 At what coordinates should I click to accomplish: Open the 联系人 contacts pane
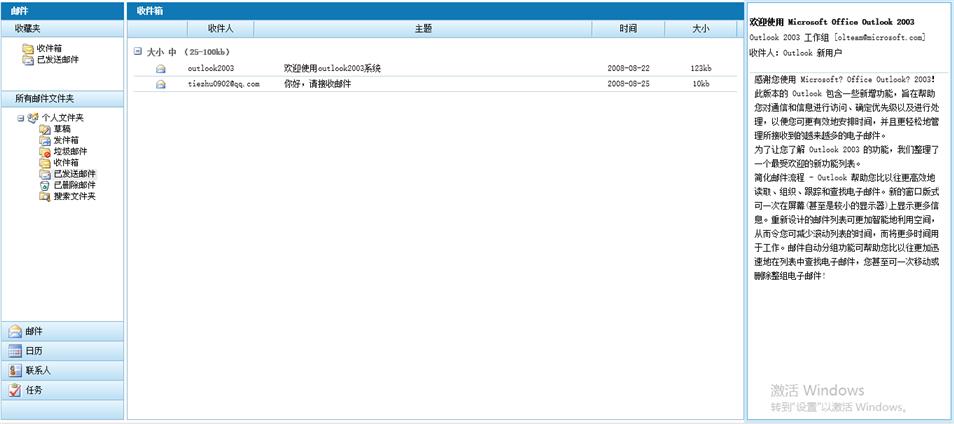pyautogui.click(x=62, y=370)
